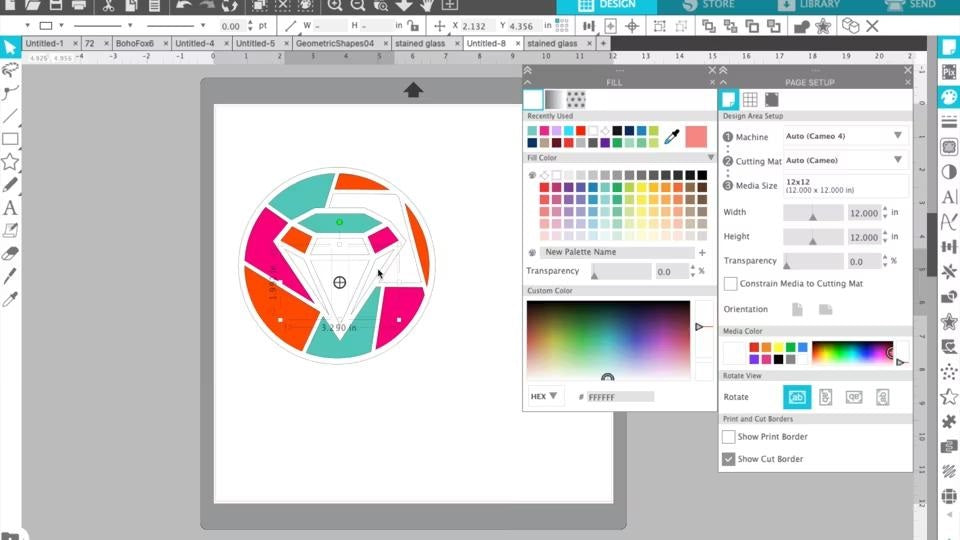Screen dimensions: 960x540
Task: Open the gradient fill tab in Fill panel
Action: click(554, 99)
